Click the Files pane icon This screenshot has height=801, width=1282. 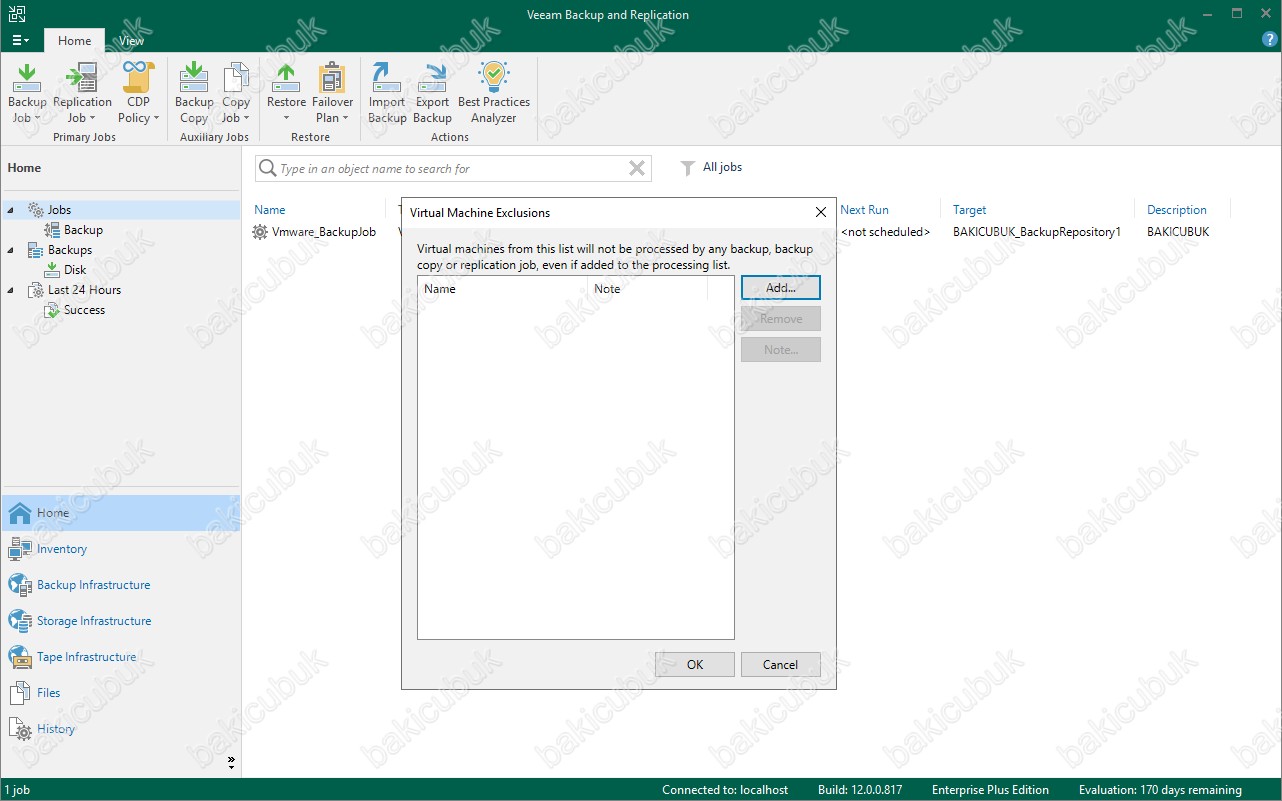20,693
